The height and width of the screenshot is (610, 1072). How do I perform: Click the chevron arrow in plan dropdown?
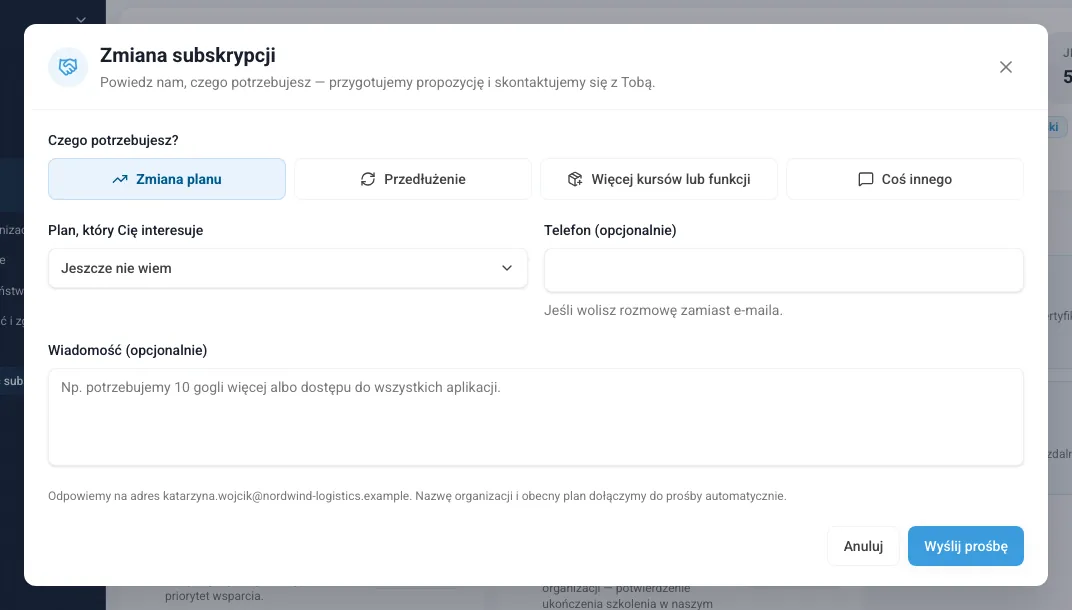point(507,268)
